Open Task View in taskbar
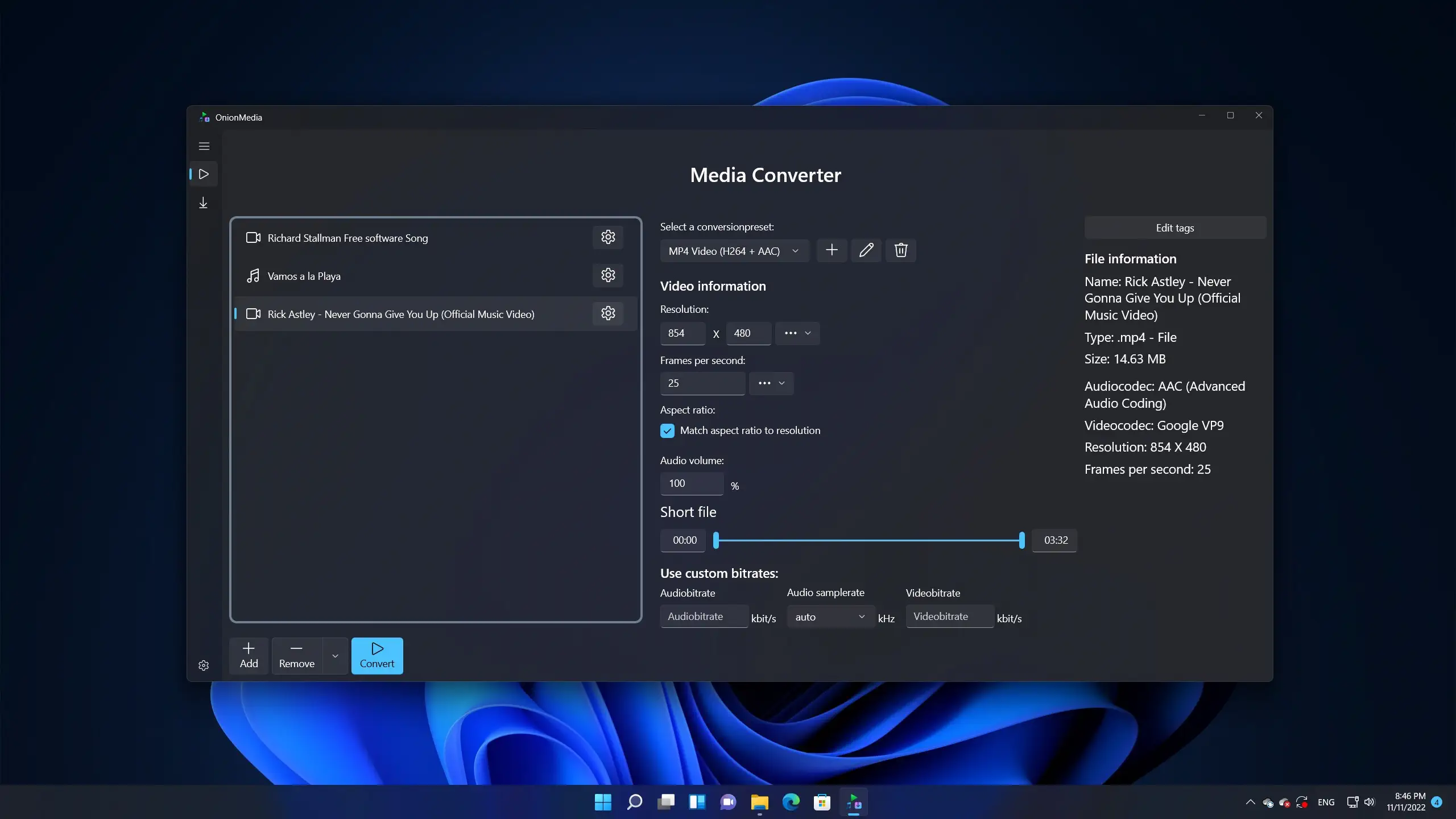 (x=665, y=802)
